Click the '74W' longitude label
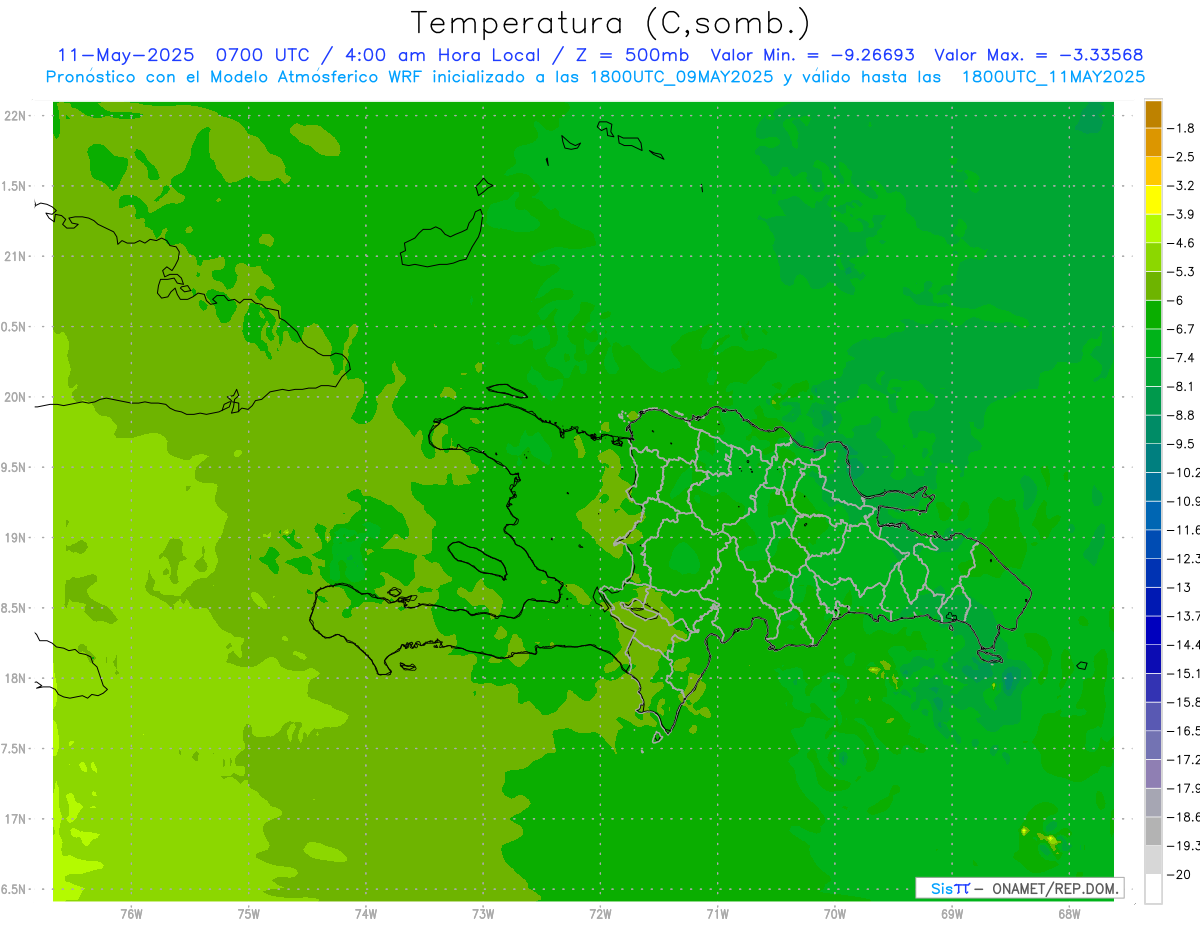Screen dimensions: 1200x927 click(x=365, y=913)
